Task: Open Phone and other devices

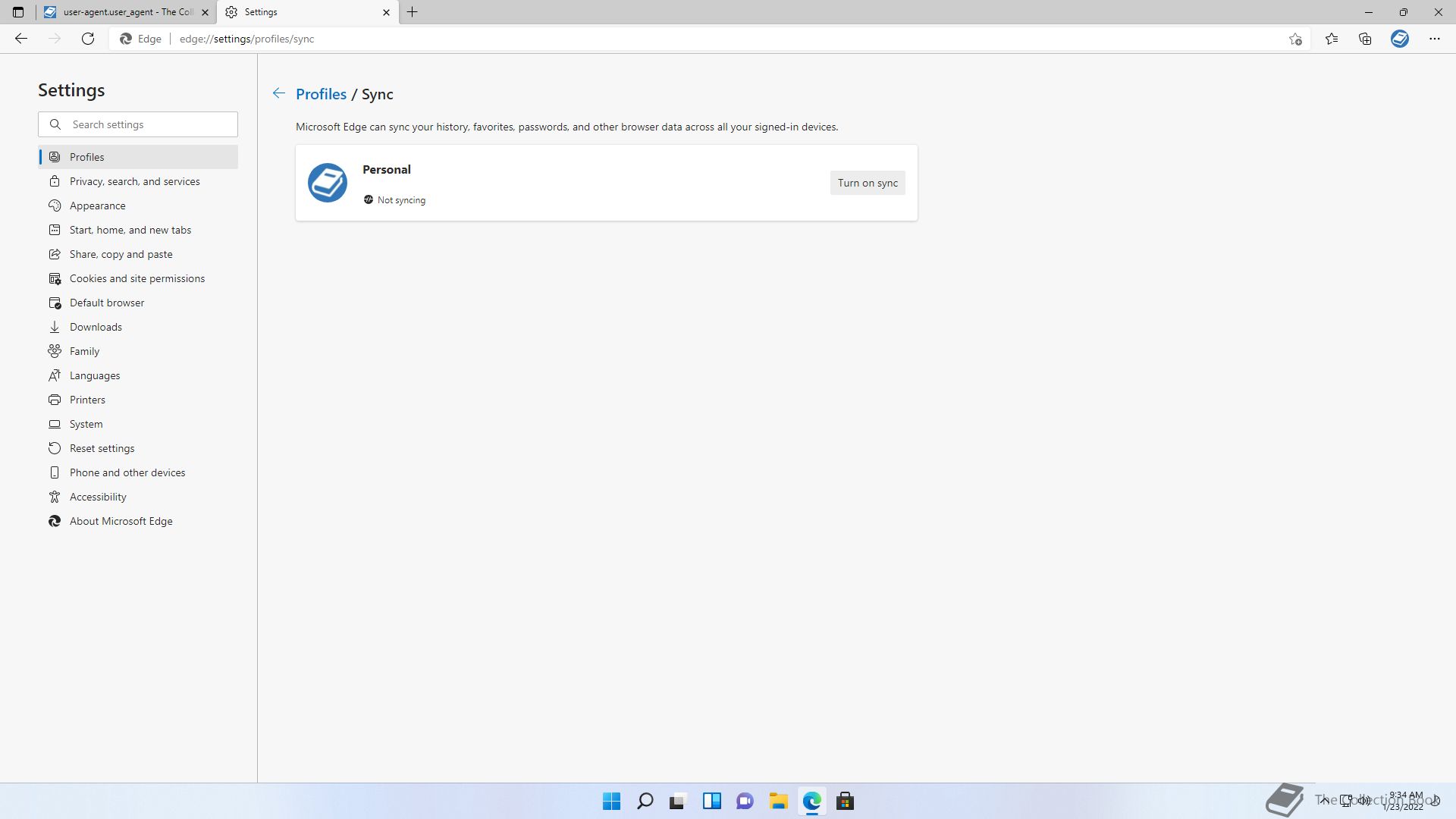Action: 138,472
